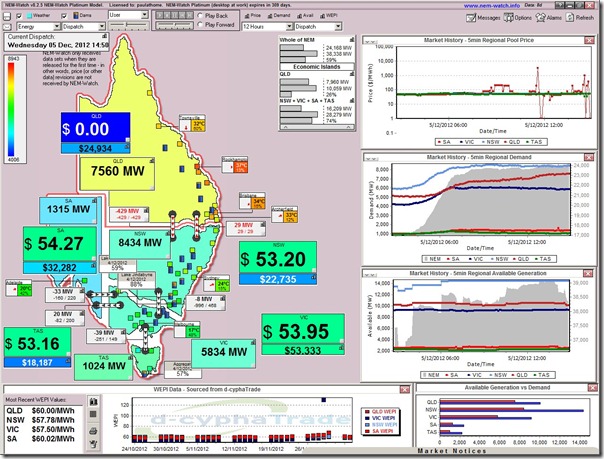This screenshot has width=604, height=459.
Task: Click the QLD $0.00 price box
Action: tap(95, 128)
